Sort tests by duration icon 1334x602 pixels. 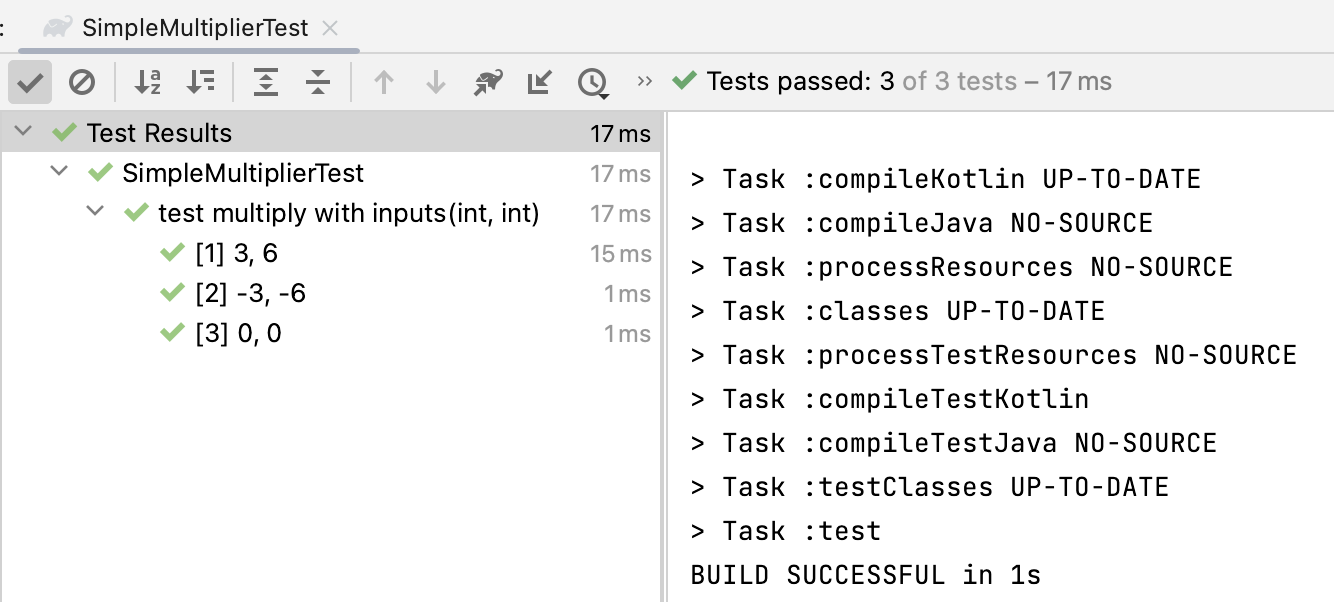pyautogui.click(x=201, y=82)
